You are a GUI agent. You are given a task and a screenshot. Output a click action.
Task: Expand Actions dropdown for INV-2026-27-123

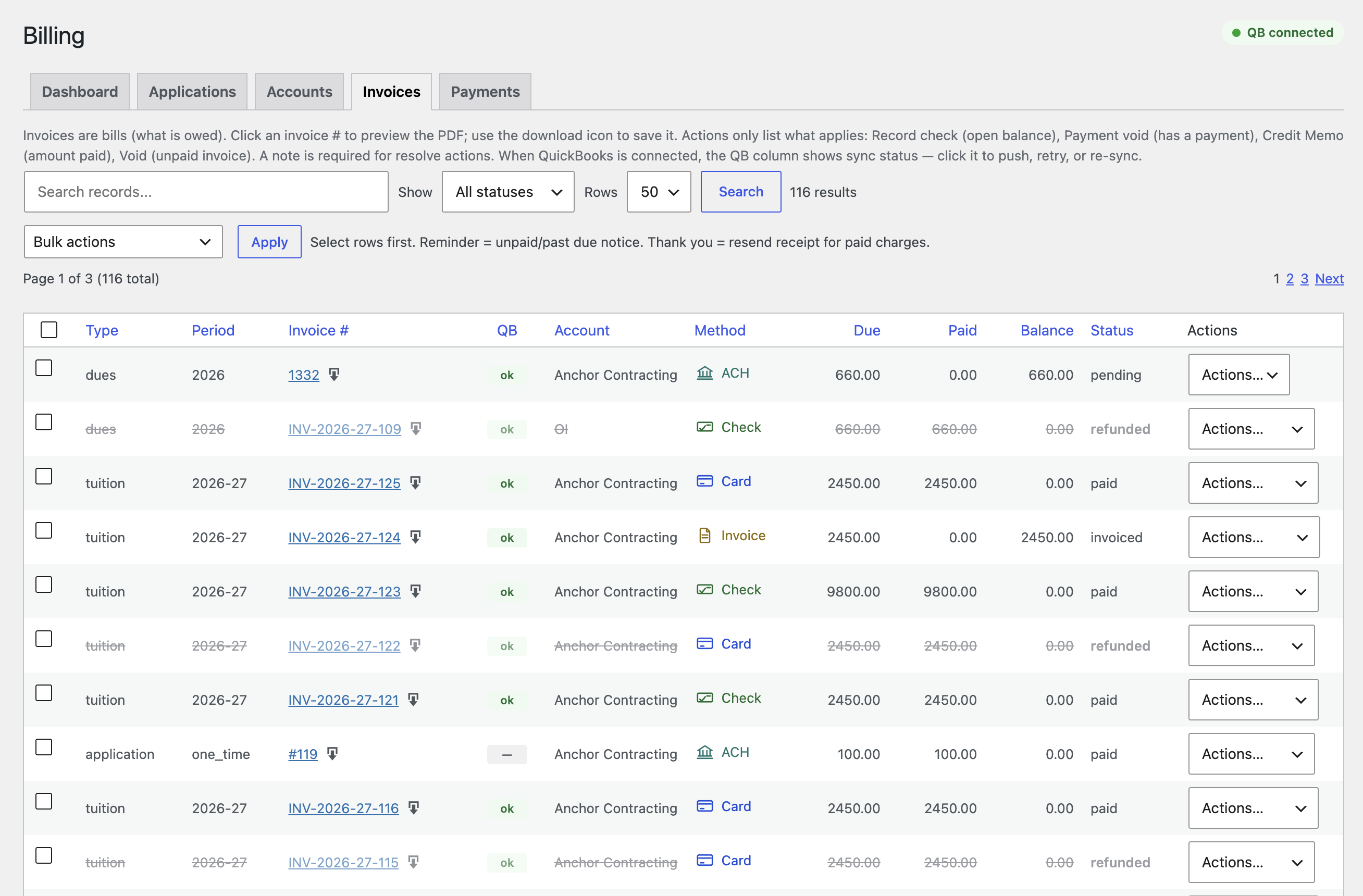point(1253,591)
